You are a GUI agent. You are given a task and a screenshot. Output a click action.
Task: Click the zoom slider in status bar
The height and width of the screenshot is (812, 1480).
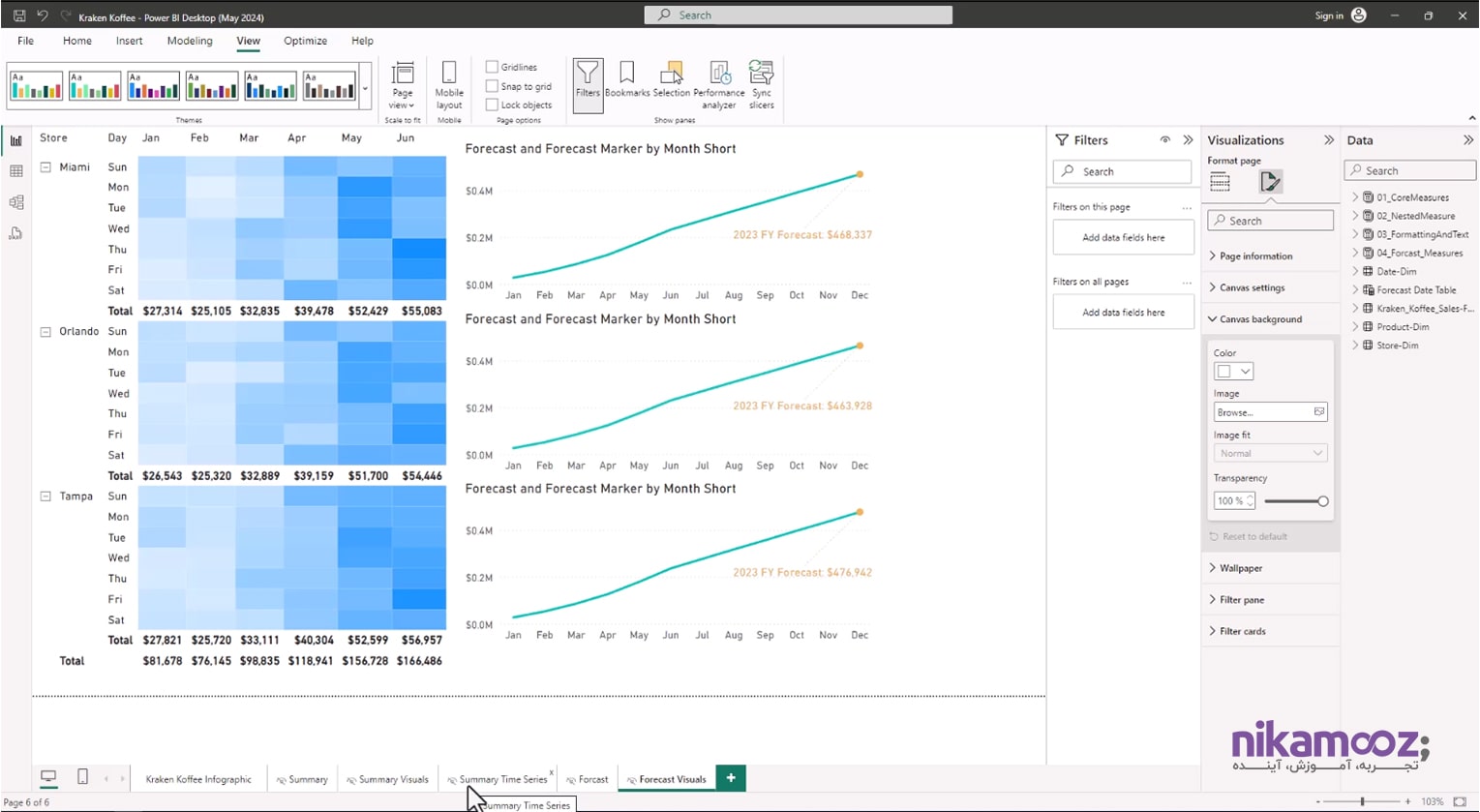click(x=1362, y=801)
